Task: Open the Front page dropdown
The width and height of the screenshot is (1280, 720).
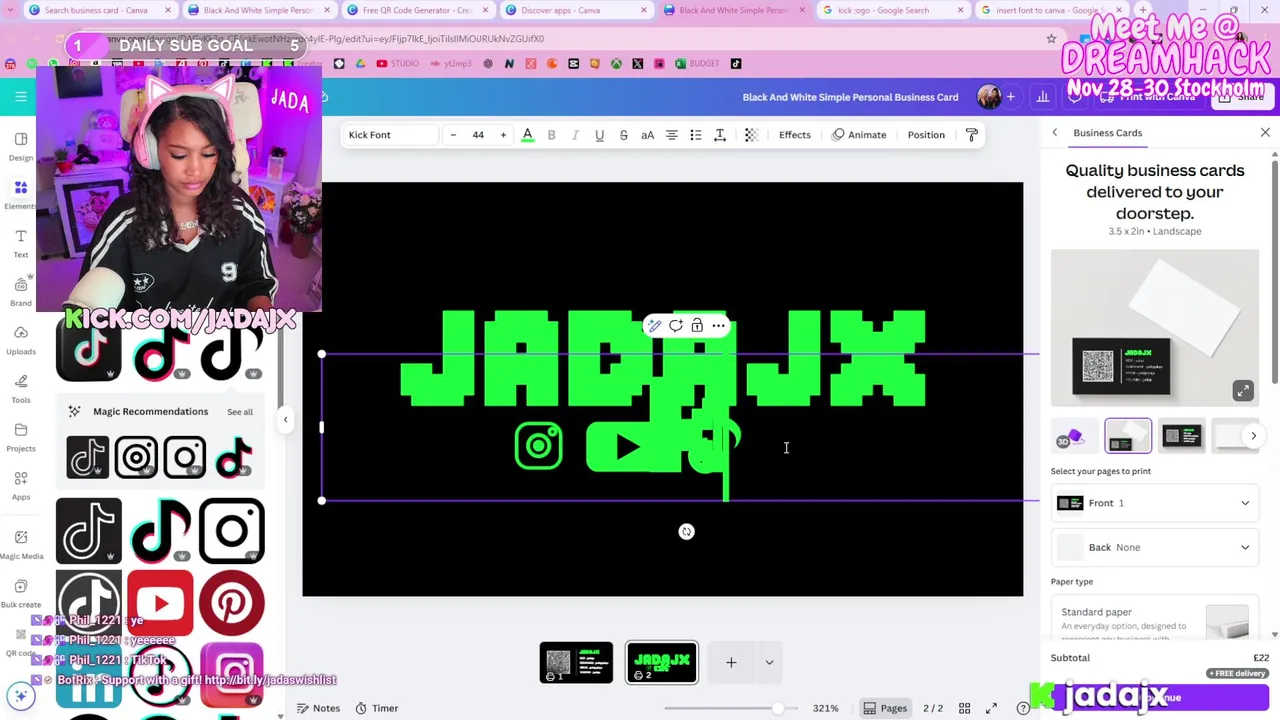Action: click(1155, 503)
